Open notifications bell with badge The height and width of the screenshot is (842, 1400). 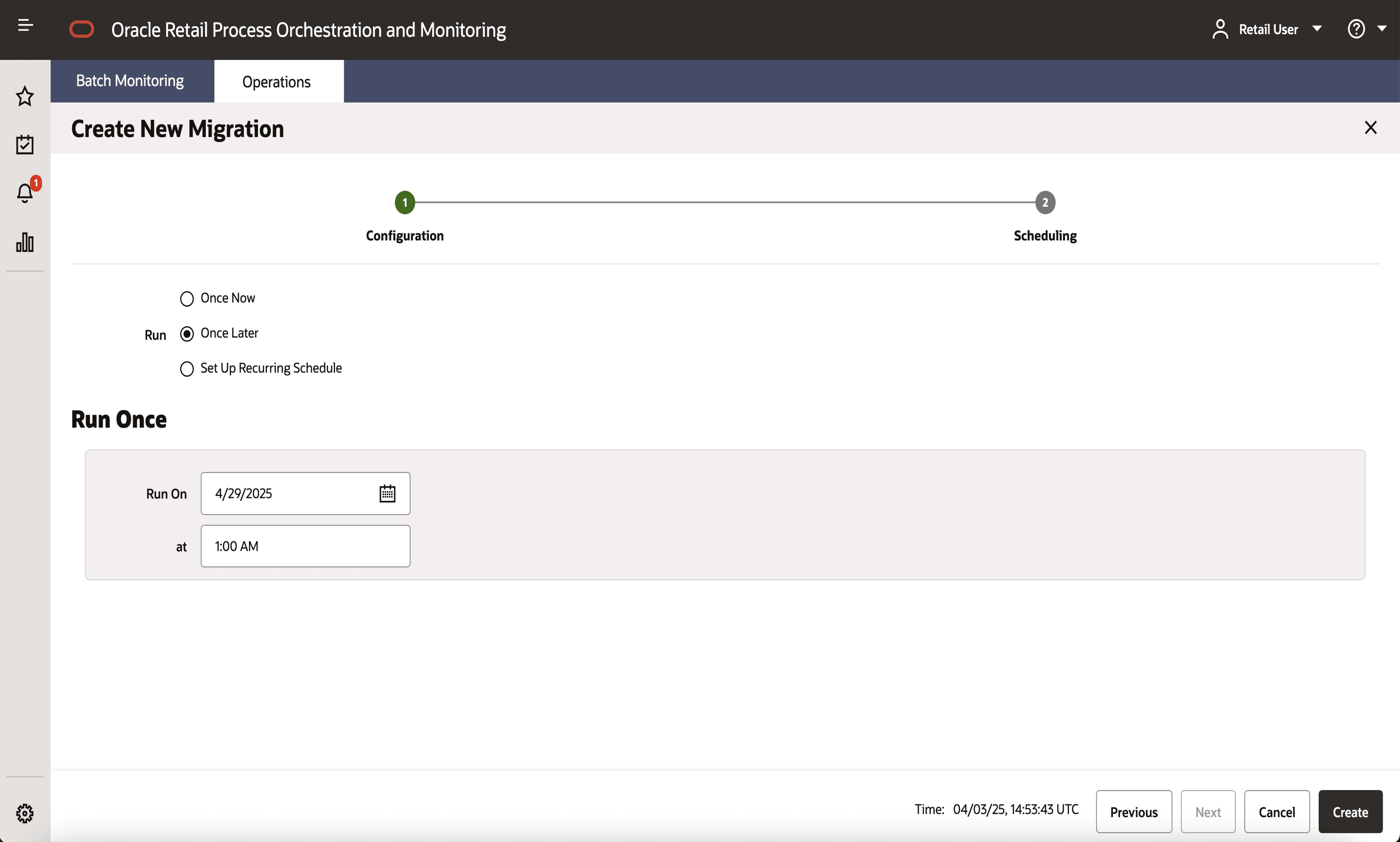(x=25, y=193)
